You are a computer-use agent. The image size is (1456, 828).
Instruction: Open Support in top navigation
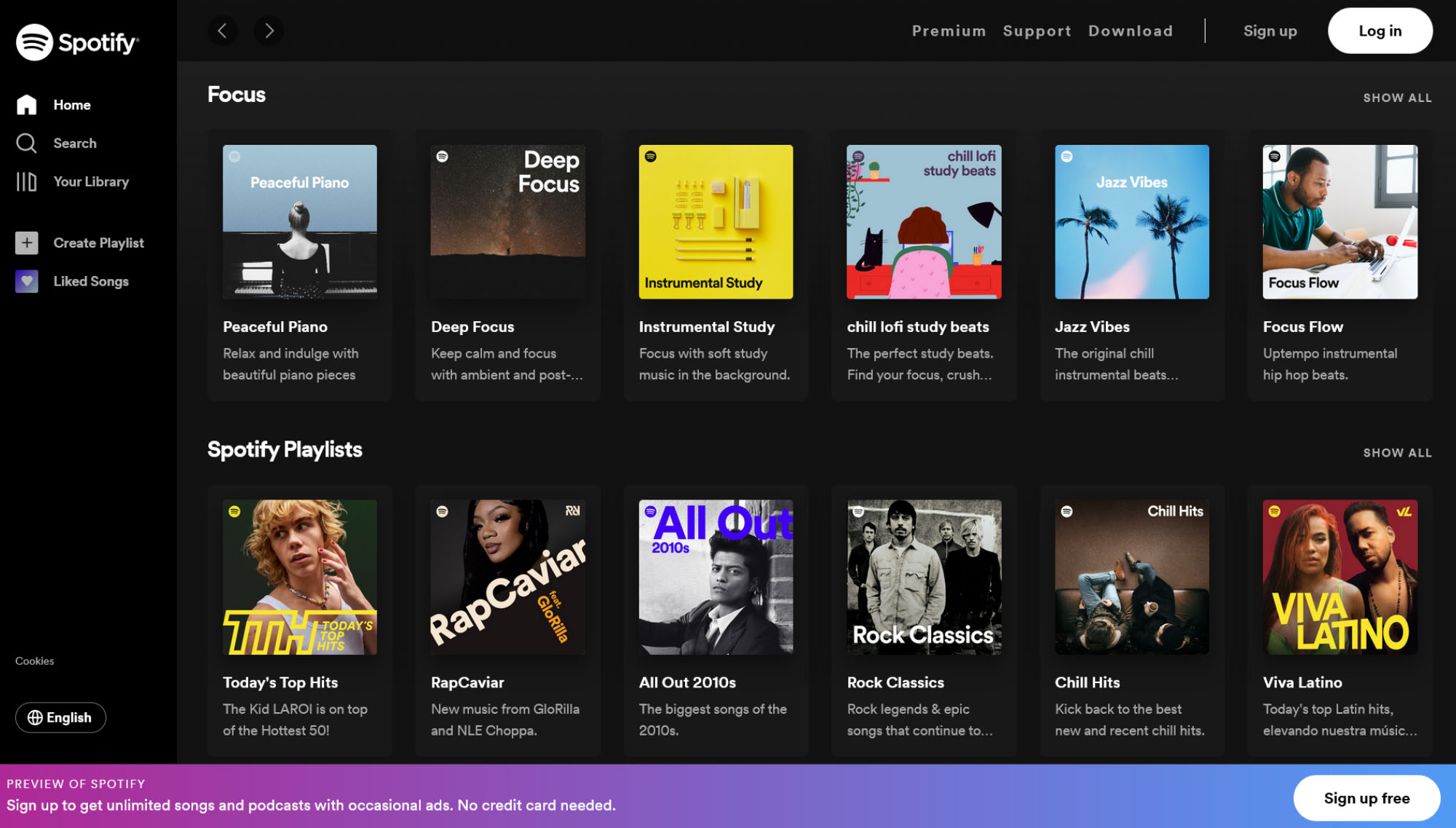coord(1037,31)
